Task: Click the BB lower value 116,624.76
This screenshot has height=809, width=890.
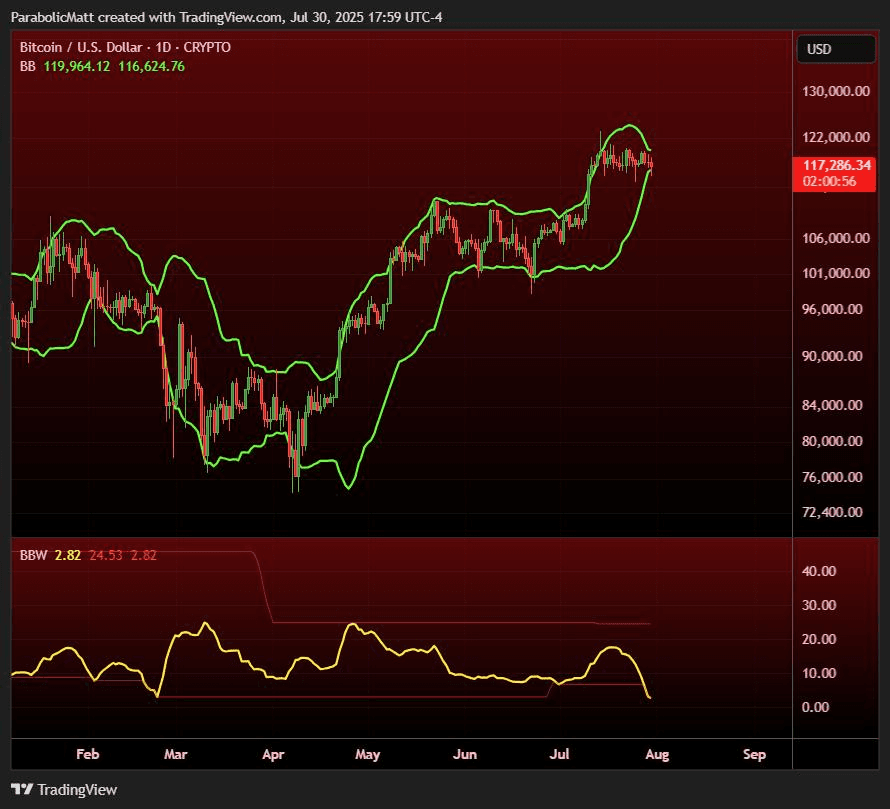Action: [152, 66]
